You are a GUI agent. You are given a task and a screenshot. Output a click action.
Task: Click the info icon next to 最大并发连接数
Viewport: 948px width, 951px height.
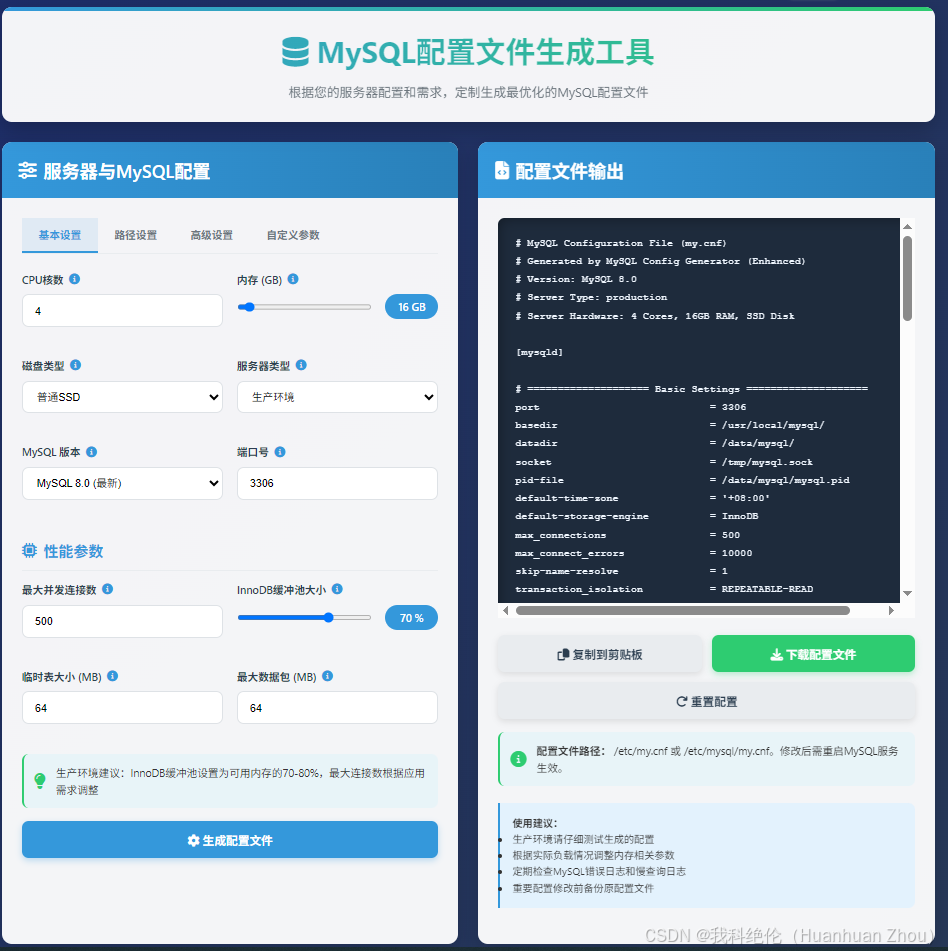(108, 589)
